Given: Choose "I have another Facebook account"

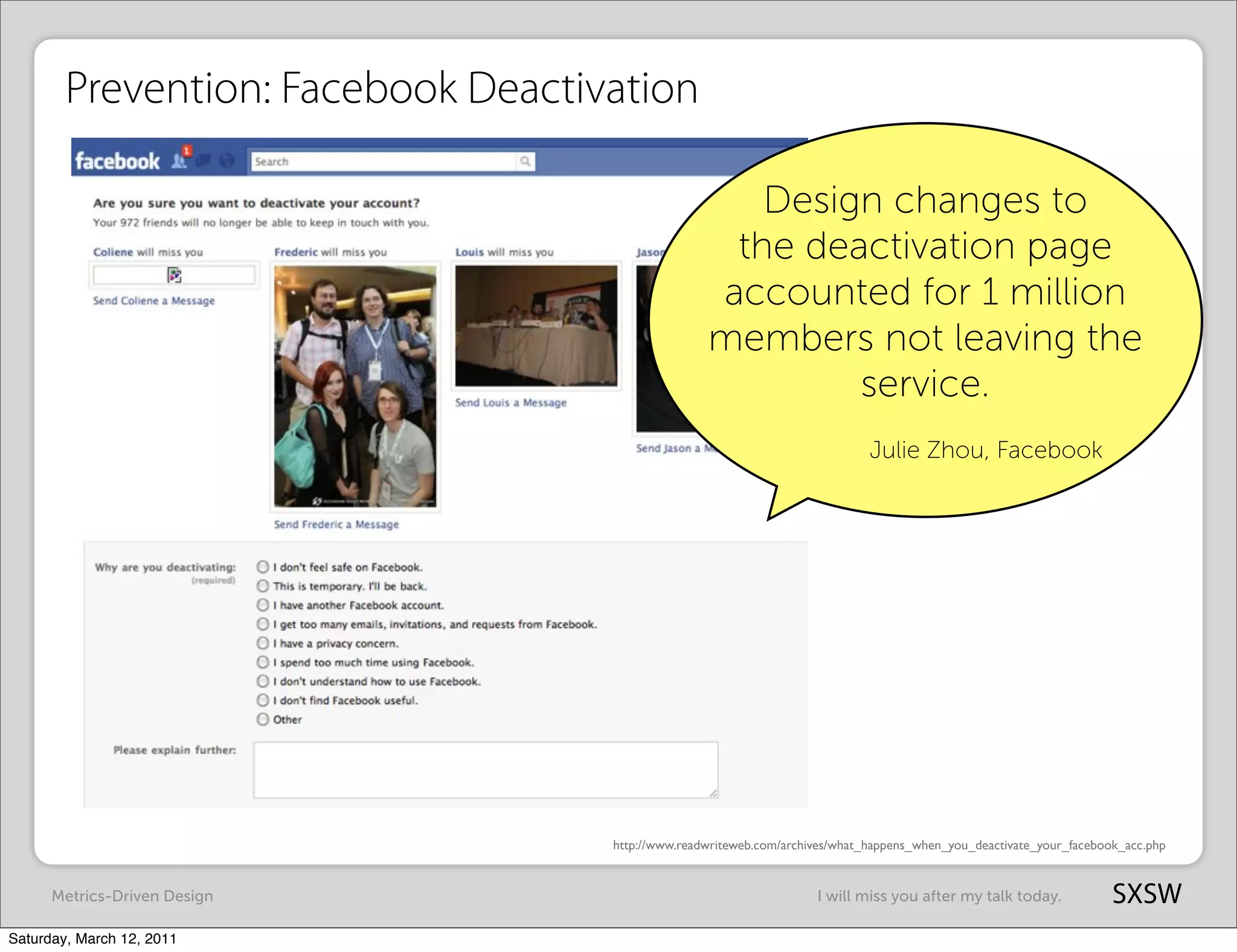Looking at the screenshot, I should coord(263,605).
